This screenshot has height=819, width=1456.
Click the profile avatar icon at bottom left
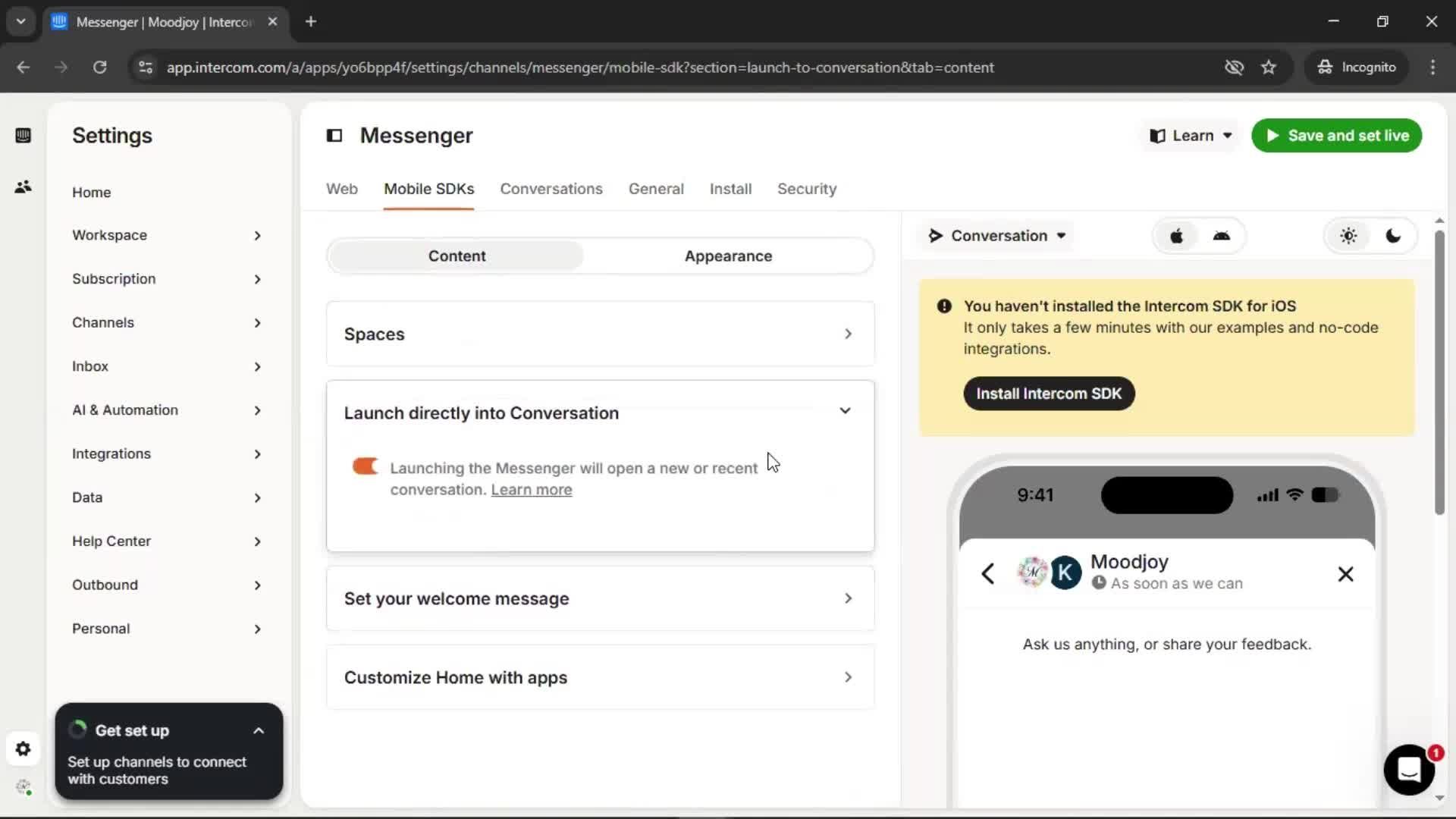pos(24,788)
